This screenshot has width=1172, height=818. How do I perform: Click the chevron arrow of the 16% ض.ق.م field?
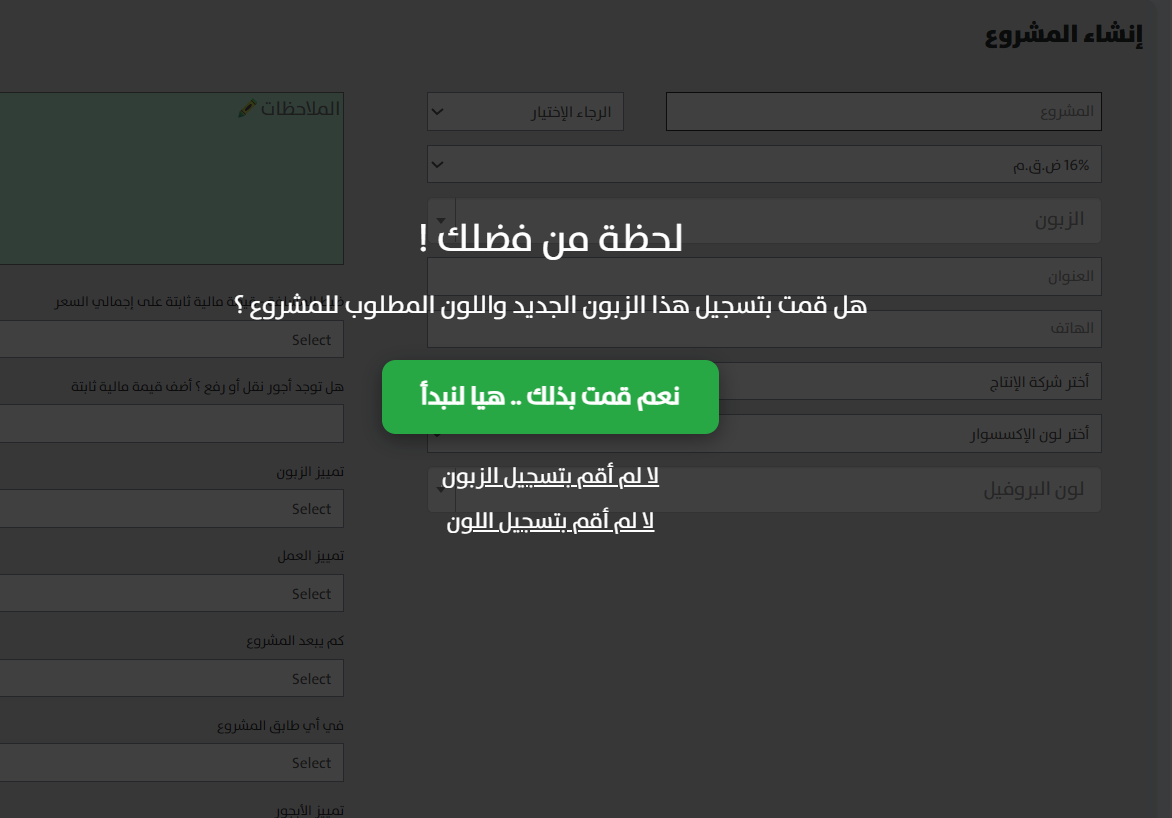(x=437, y=165)
